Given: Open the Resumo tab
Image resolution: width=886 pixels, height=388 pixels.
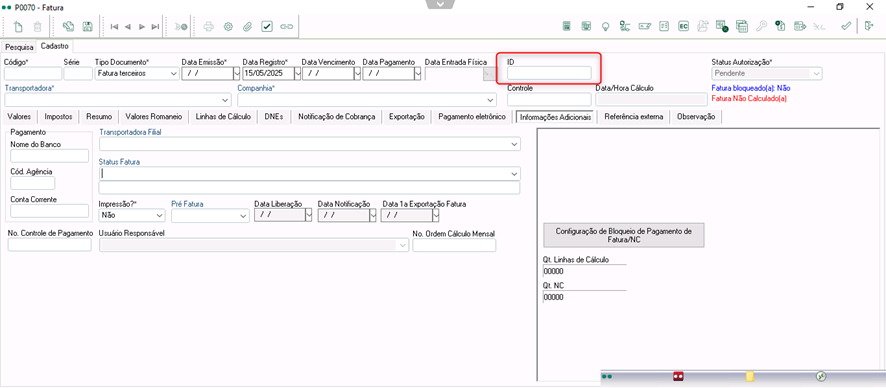Looking at the screenshot, I should (x=99, y=117).
